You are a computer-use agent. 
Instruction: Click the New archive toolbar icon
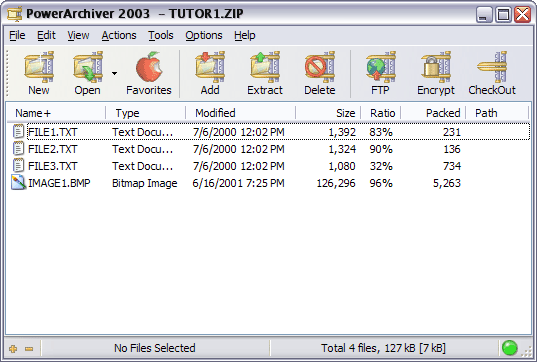(39, 67)
